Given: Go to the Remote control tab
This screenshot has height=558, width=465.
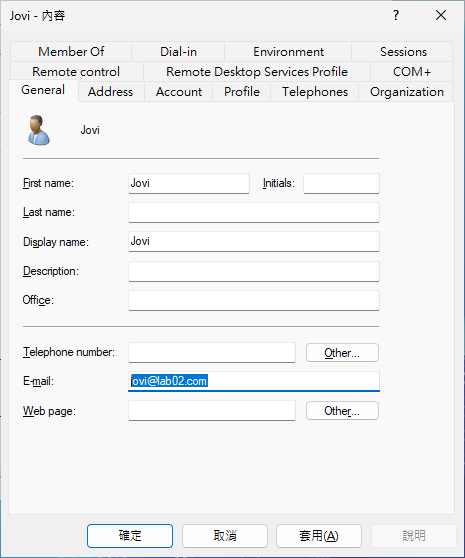Looking at the screenshot, I should coord(76,72).
